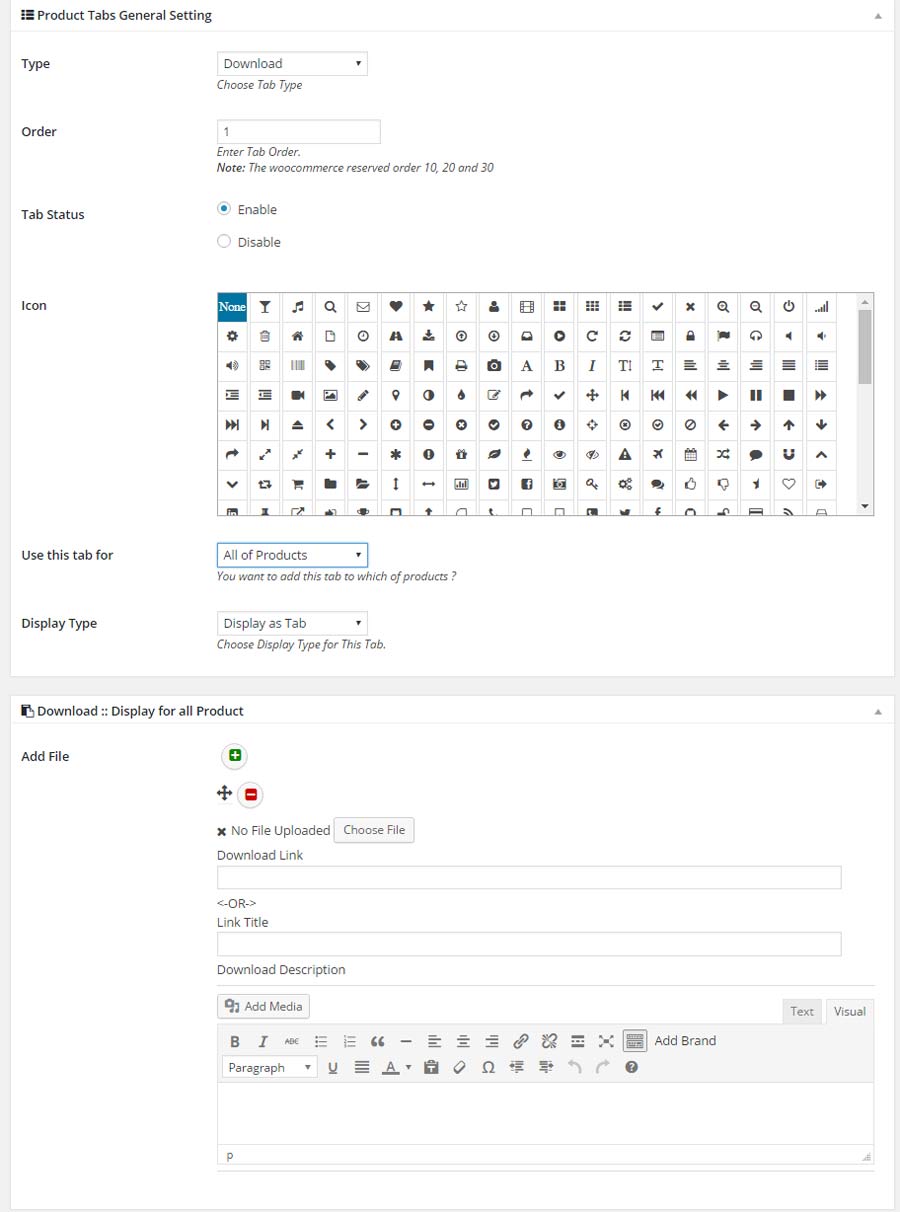Switch to the Text editor tab
Viewport: 900px width, 1212px height.
[x=802, y=1011]
